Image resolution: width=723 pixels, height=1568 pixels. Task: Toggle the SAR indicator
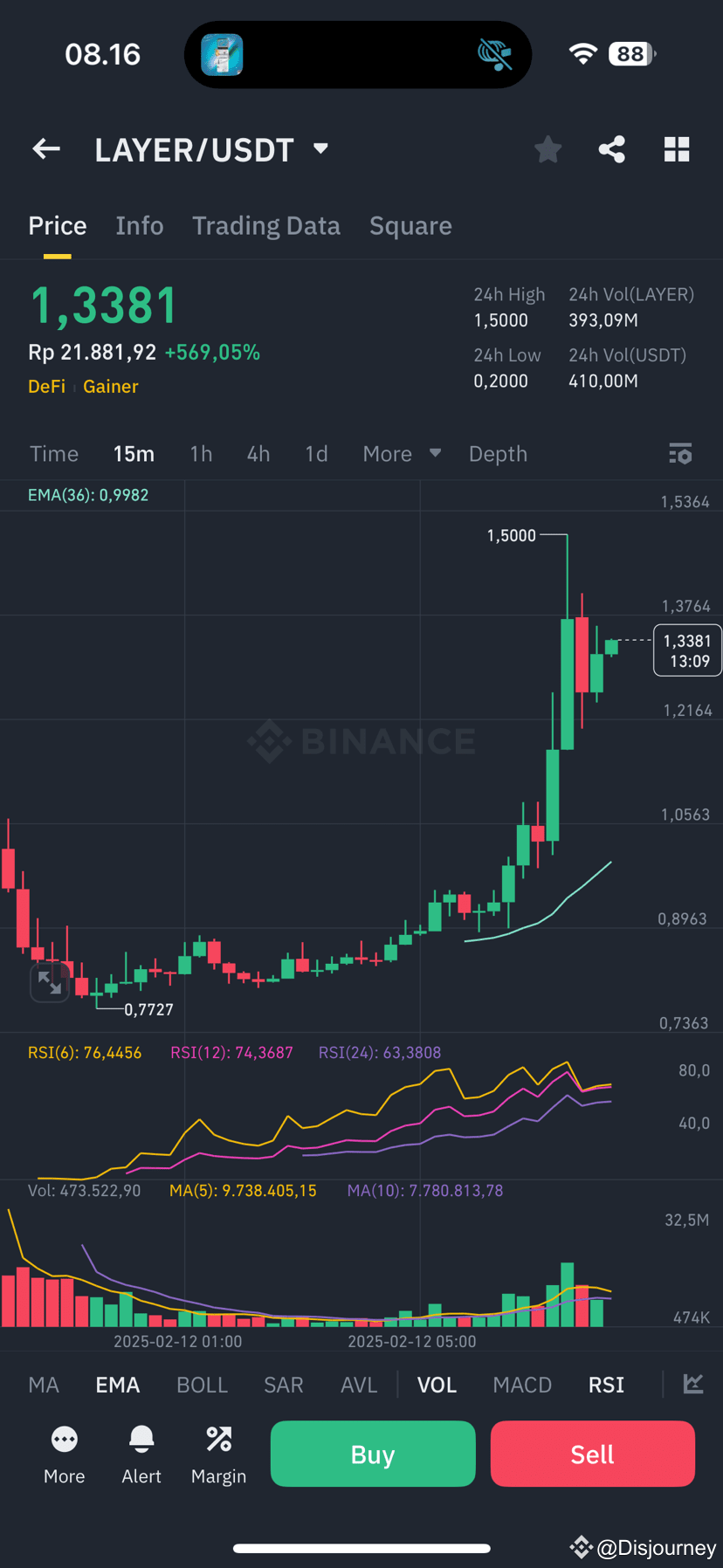[x=284, y=1385]
